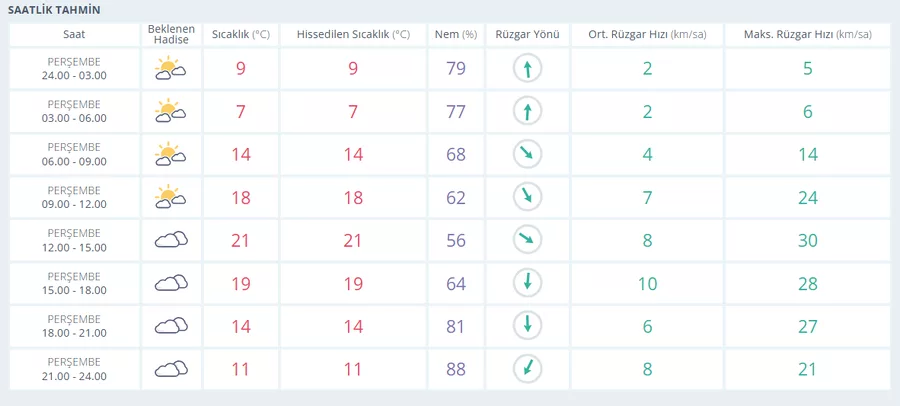Screen dimensions: 900x406
Task: Select the Hissedilen Sıcaklık column header
Action: pyautogui.click(x=353, y=34)
